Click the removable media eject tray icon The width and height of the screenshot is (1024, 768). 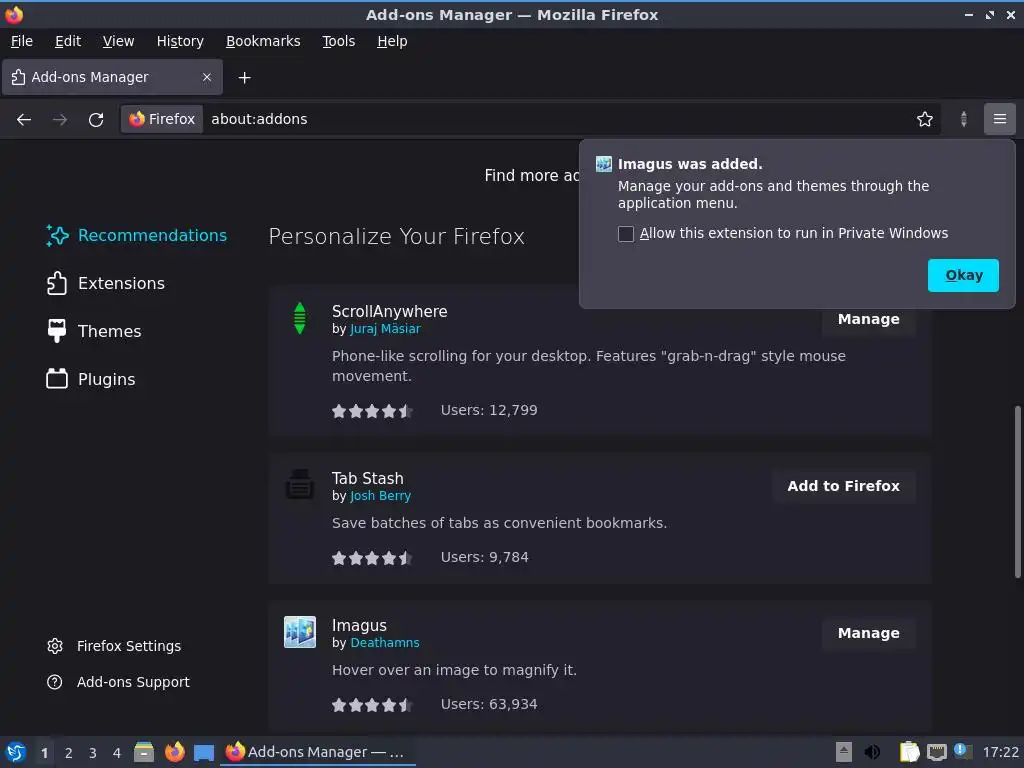(844, 752)
